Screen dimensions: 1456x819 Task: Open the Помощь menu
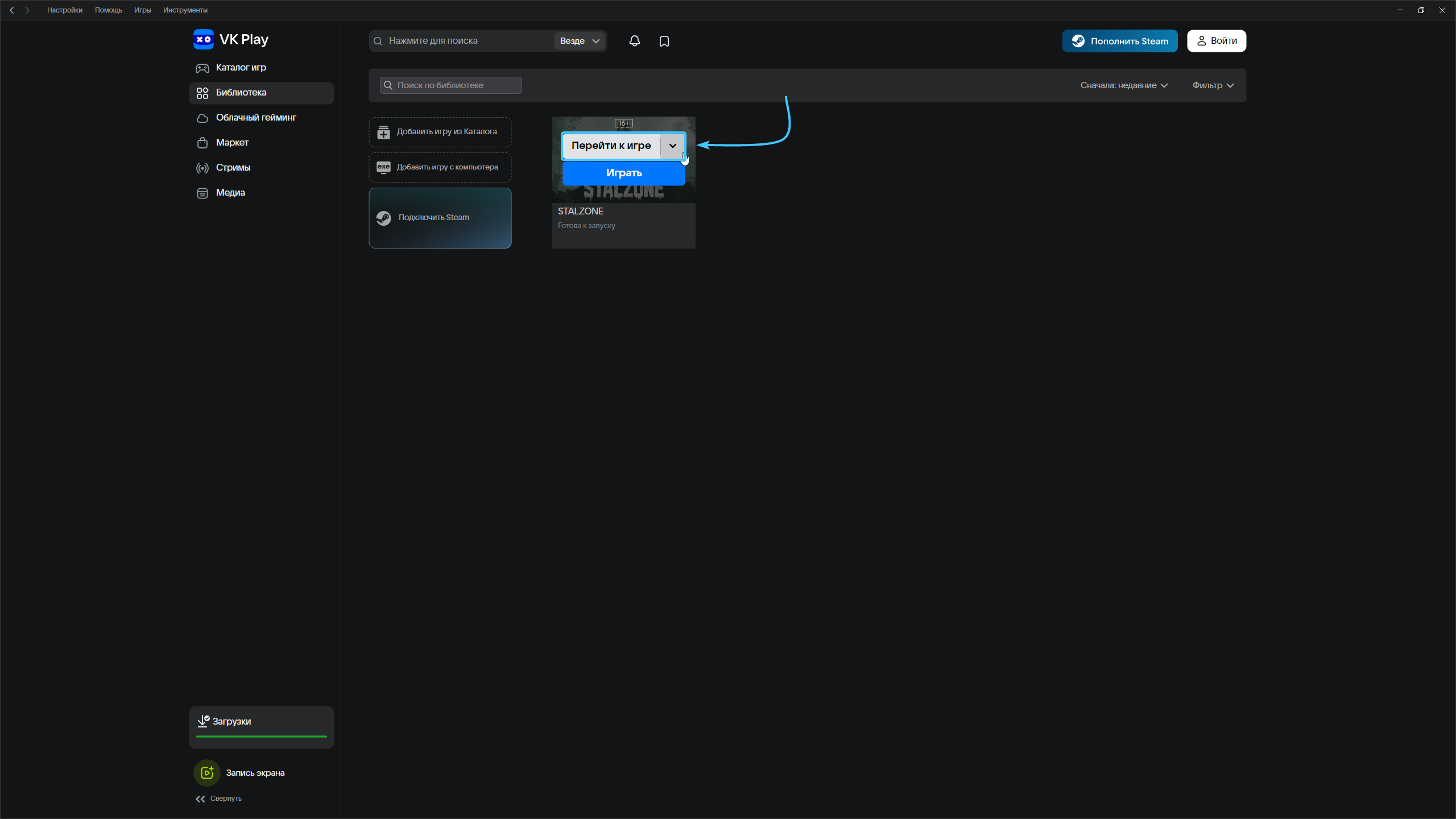tap(109, 10)
